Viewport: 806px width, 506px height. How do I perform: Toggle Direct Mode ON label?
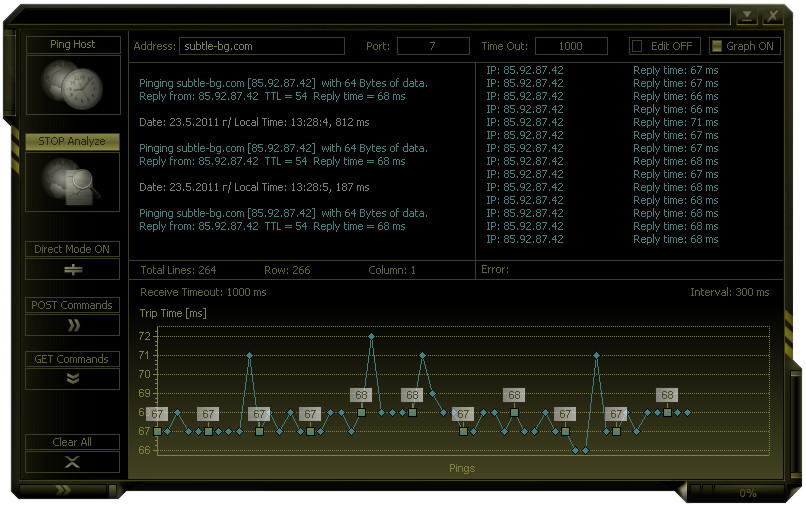coord(72,249)
